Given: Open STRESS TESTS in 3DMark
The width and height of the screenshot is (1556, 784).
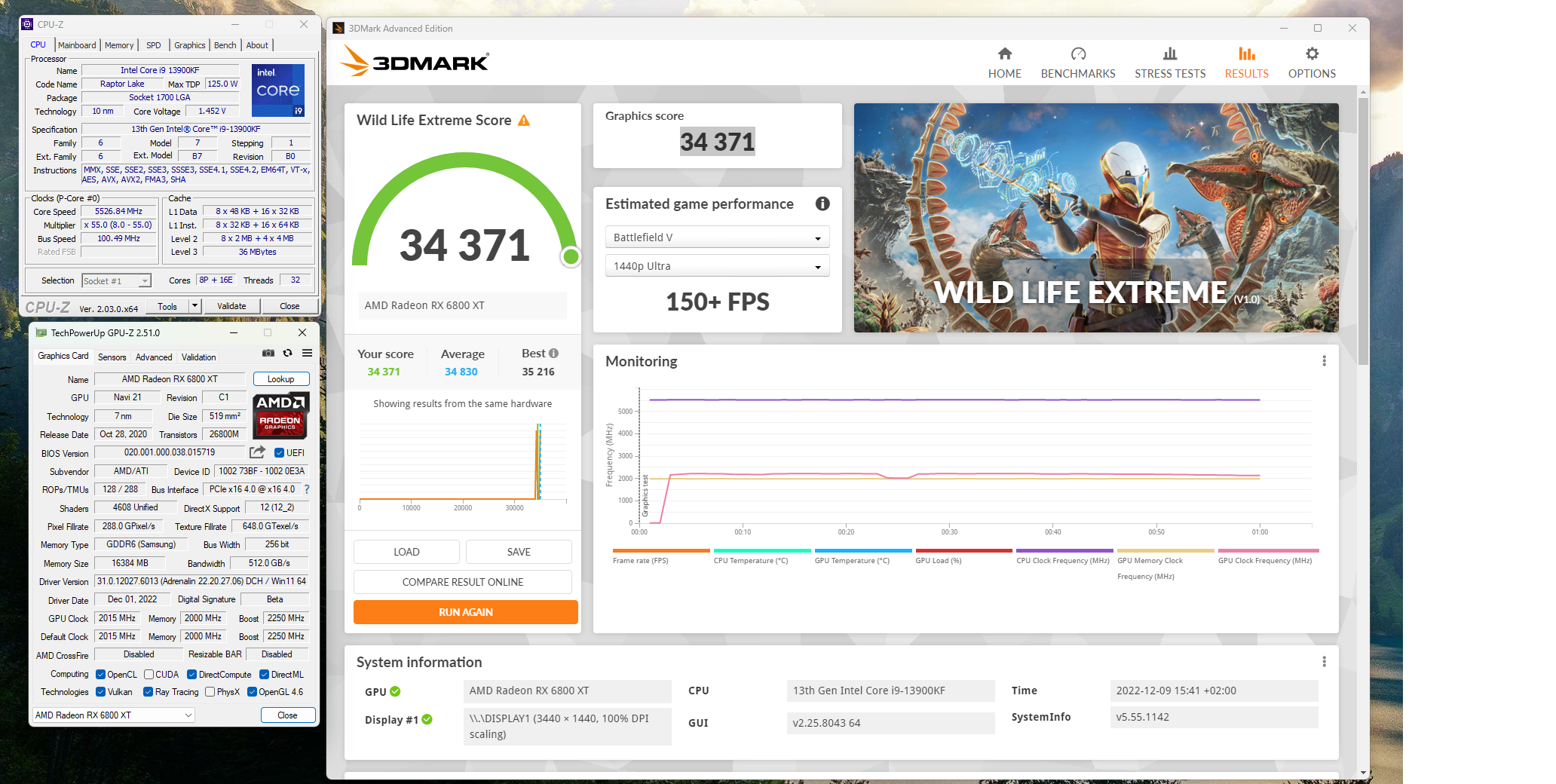Looking at the screenshot, I should 1169,63.
